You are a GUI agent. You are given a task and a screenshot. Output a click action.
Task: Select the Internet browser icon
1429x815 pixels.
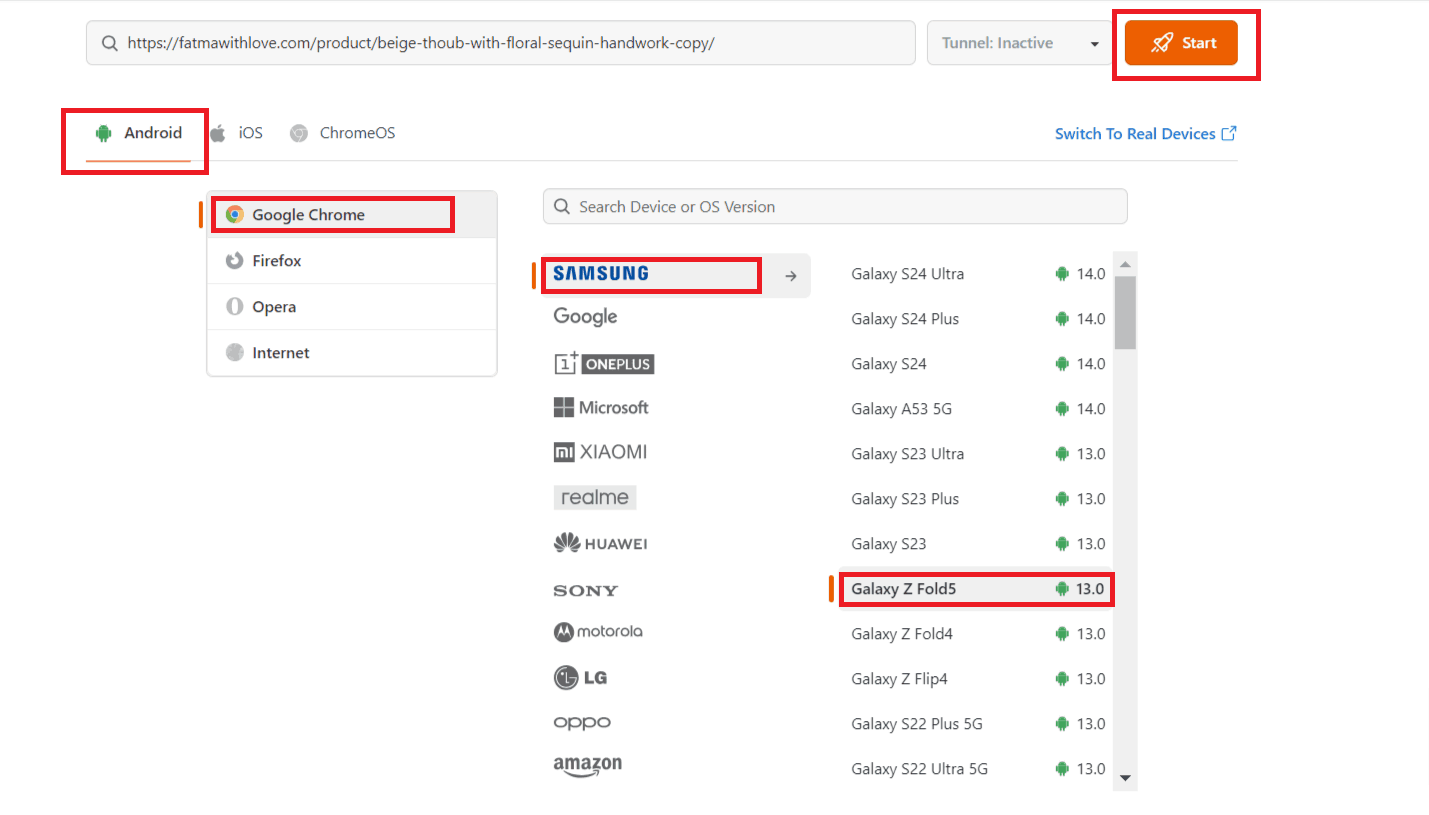pyautogui.click(x=237, y=352)
